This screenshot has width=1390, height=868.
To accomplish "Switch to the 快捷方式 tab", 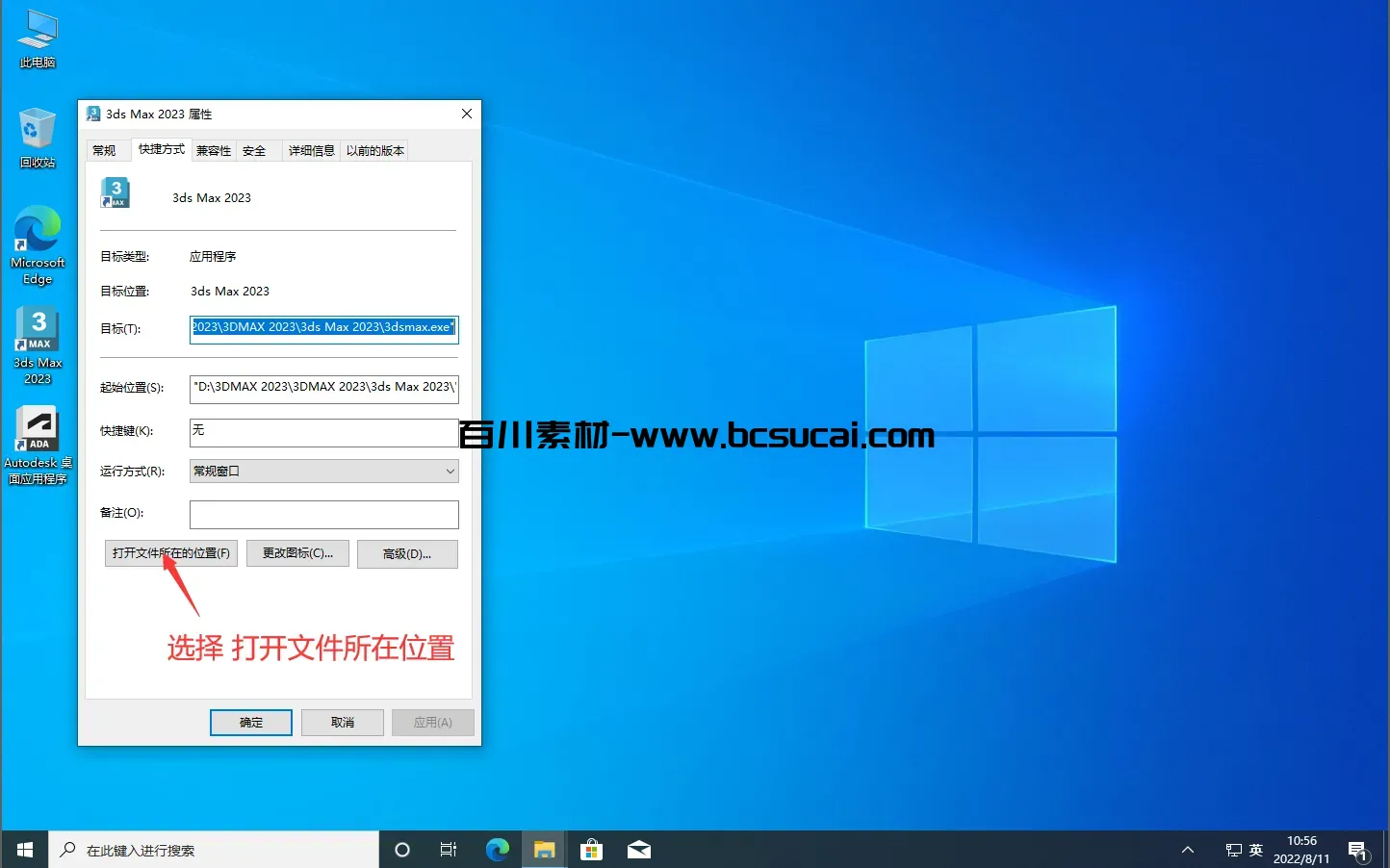I will pyautogui.click(x=161, y=149).
